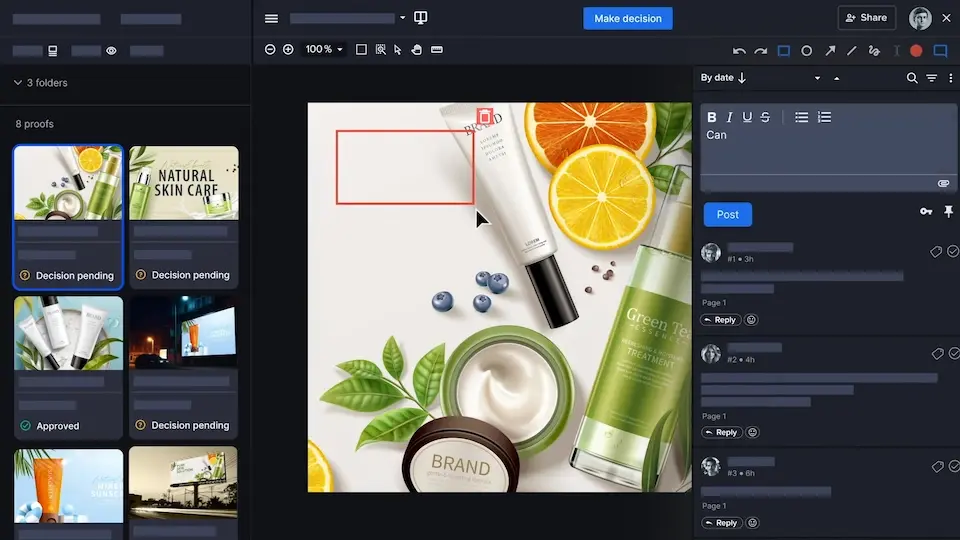960x540 pixels.
Task: Toggle bold formatting in comment editor
Action: coord(712,117)
